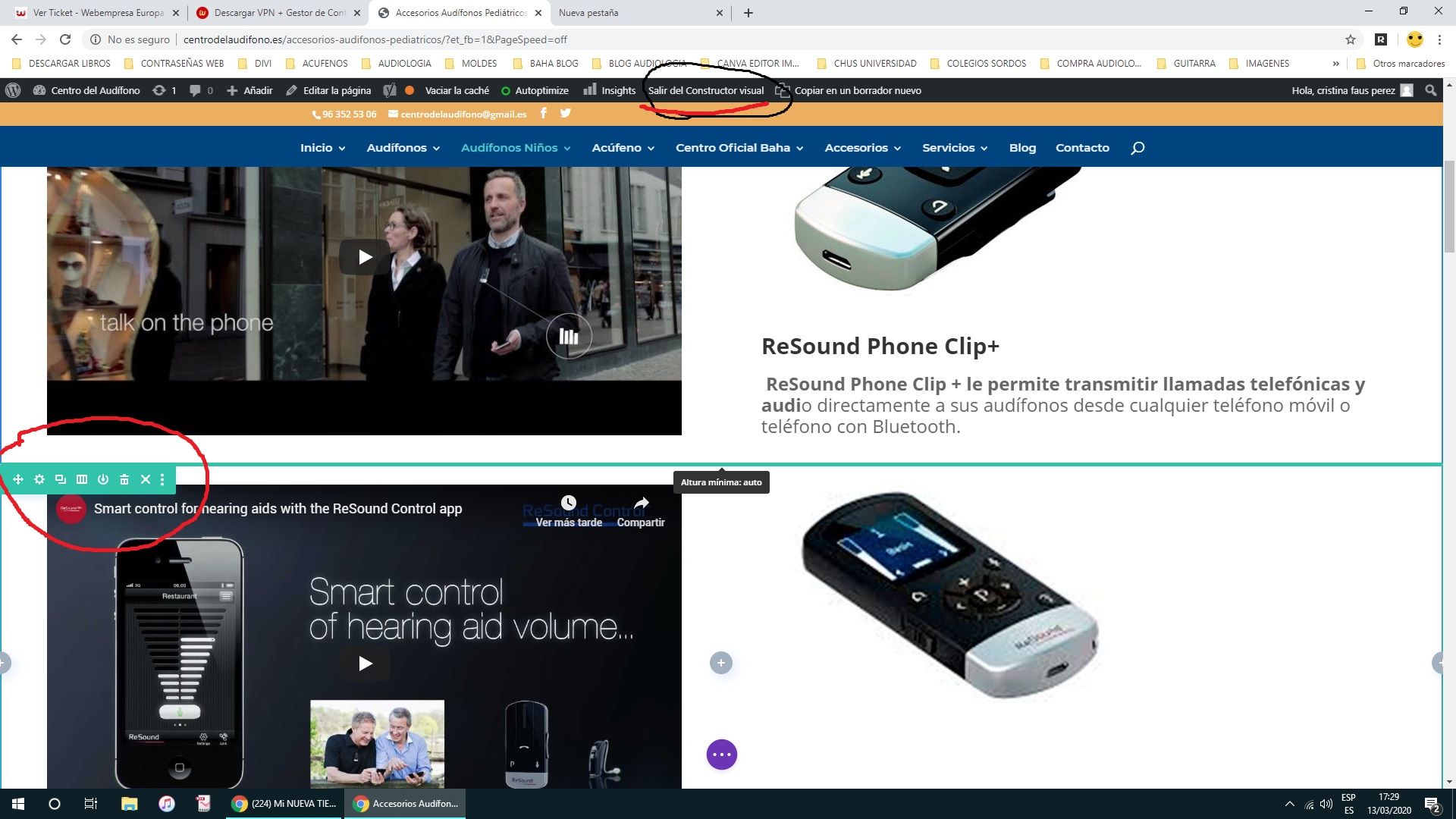Open the comments bubble in admin bar

(x=200, y=90)
